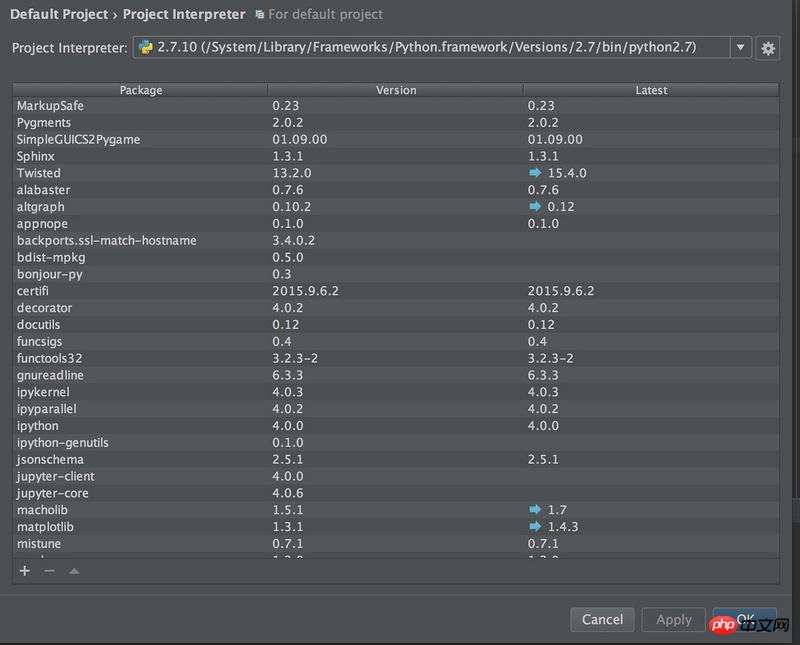
Task: Select the bonjour-py package row
Action: pos(396,274)
